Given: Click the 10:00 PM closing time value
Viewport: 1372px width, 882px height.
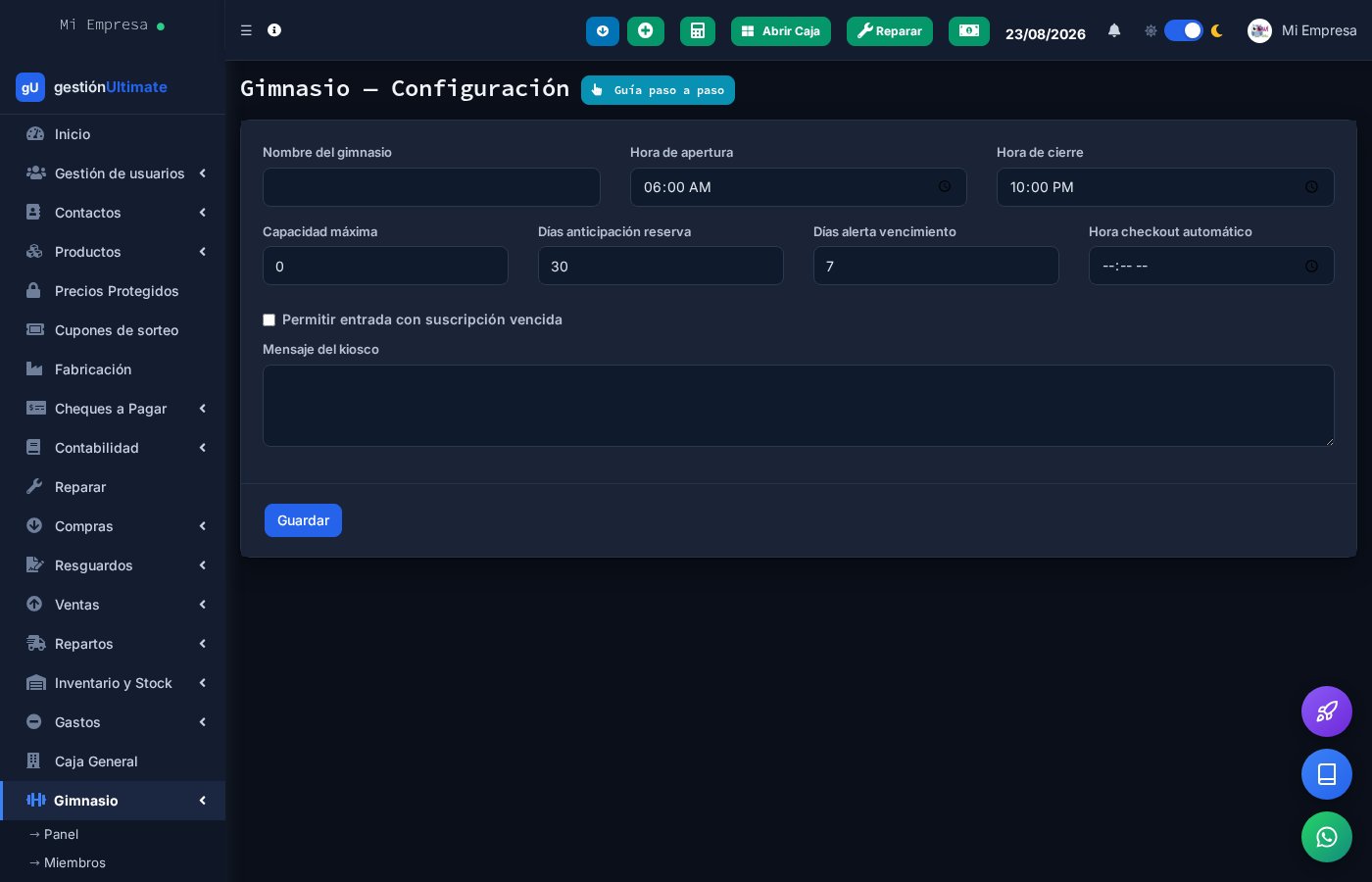Looking at the screenshot, I should pos(1042,187).
